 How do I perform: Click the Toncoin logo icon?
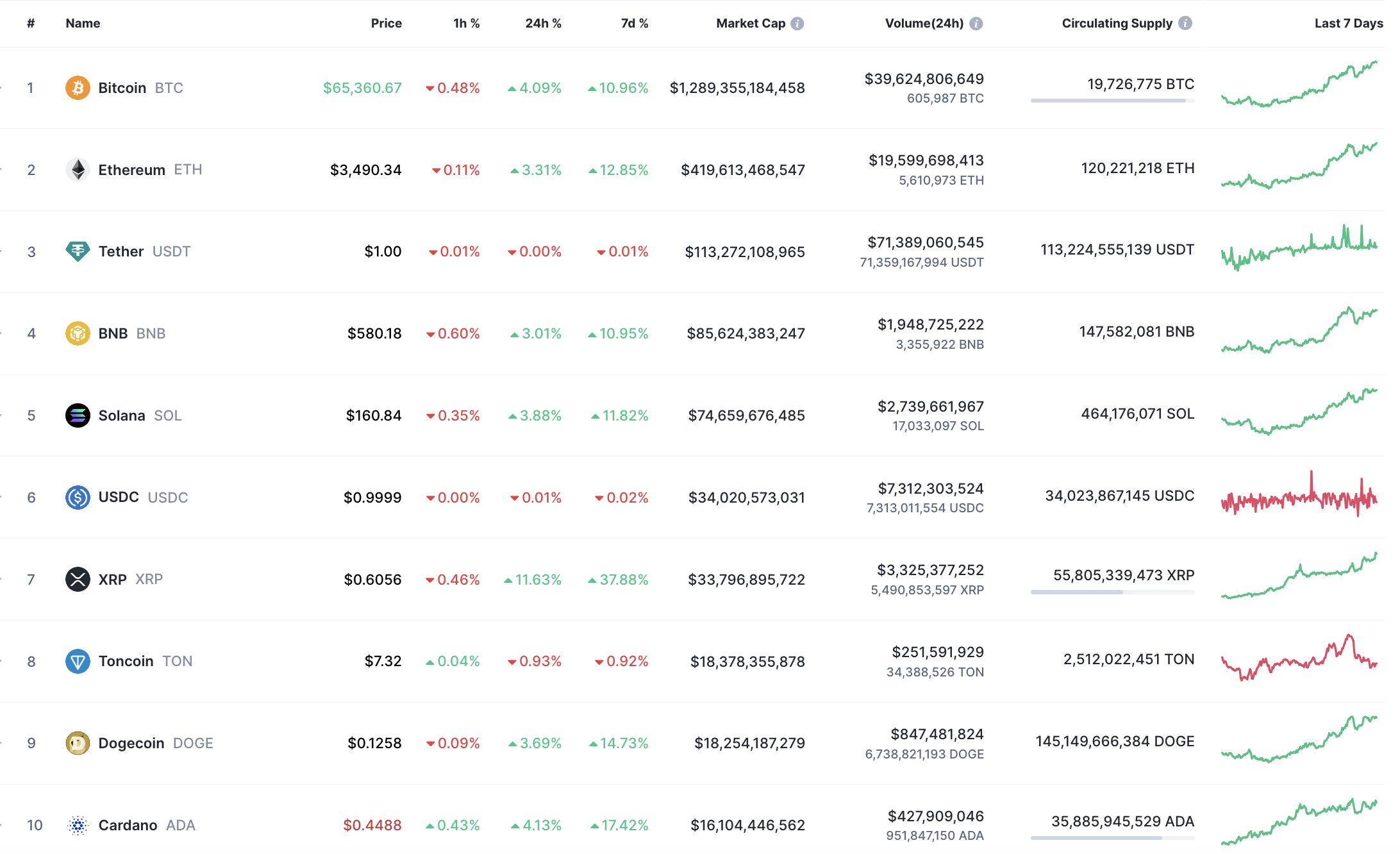tap(78, 661)
